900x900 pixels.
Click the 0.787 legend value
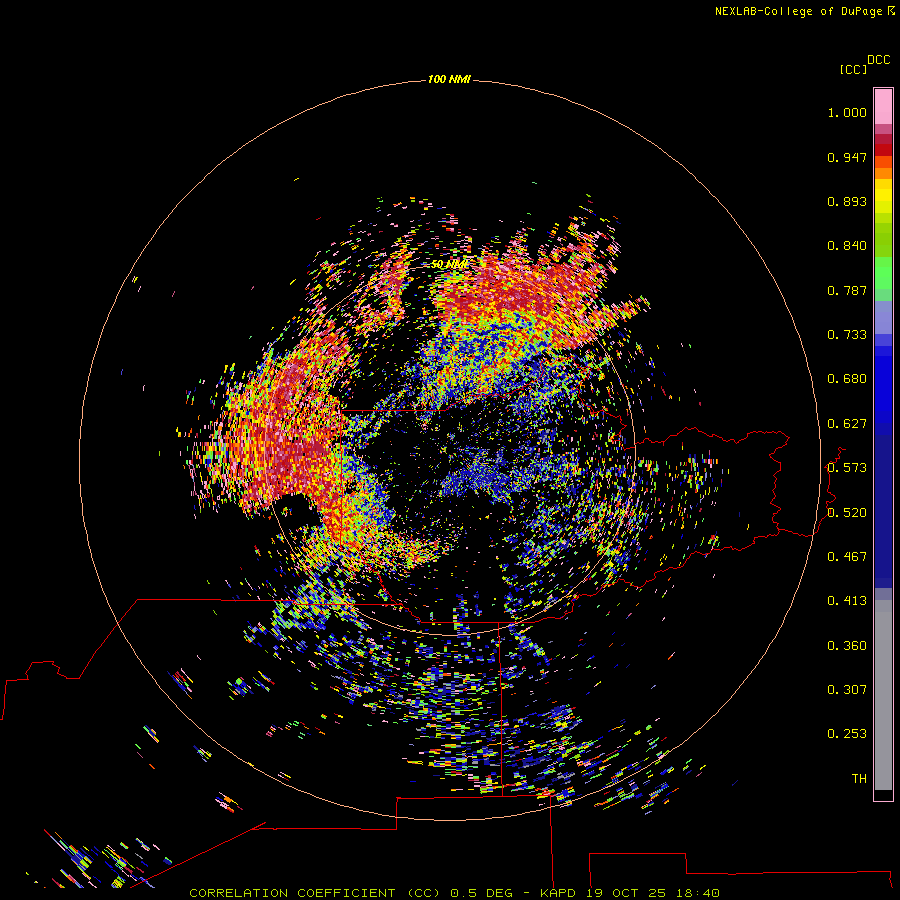tap(847, 290)
